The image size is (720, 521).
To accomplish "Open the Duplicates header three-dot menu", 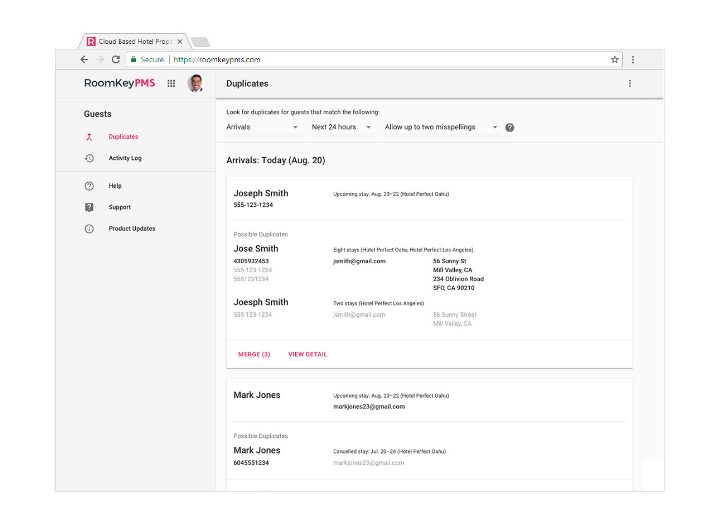I will coord(630,84).
